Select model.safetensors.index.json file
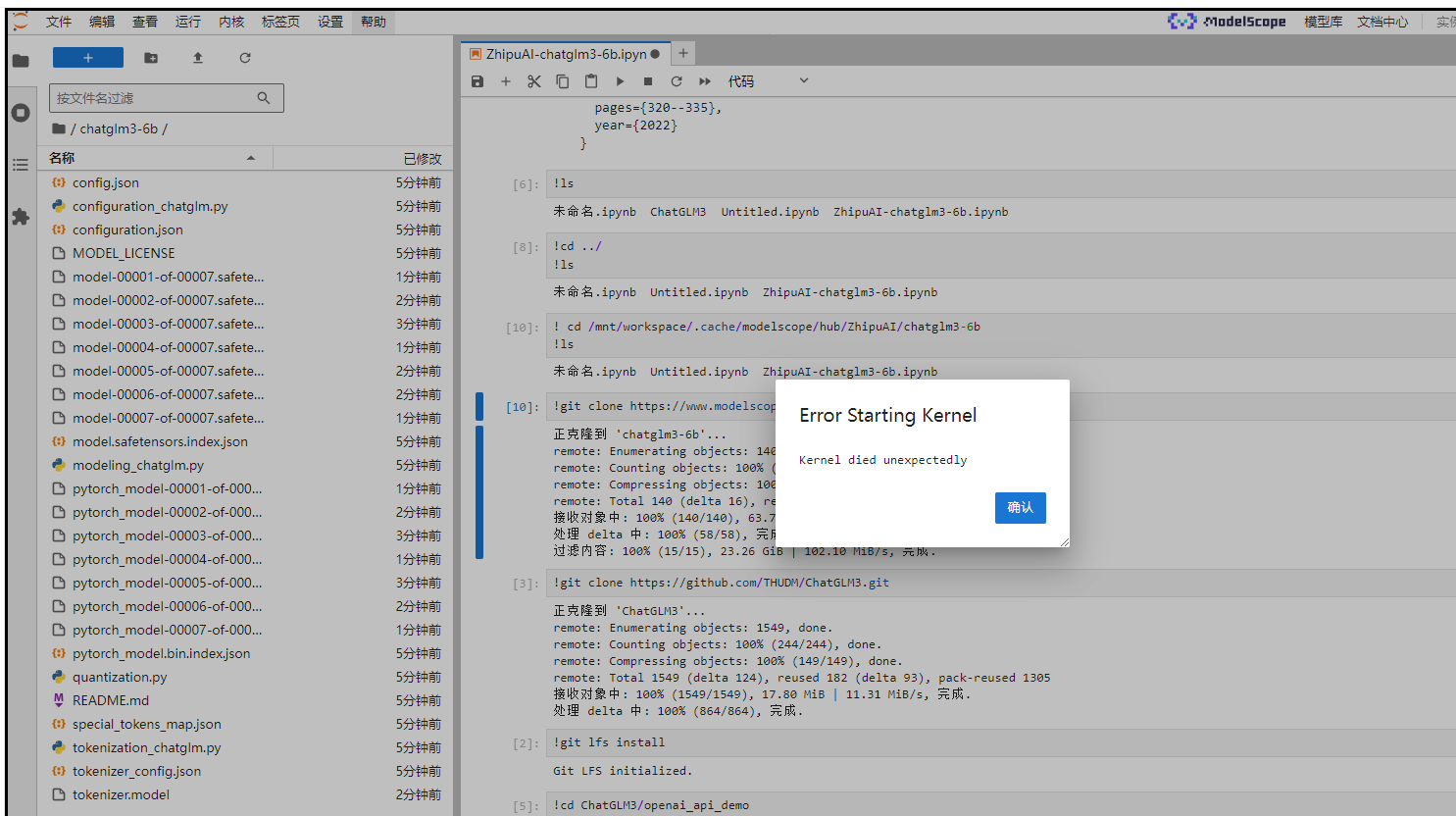The image size is (1456, 816). pos(245,441)
